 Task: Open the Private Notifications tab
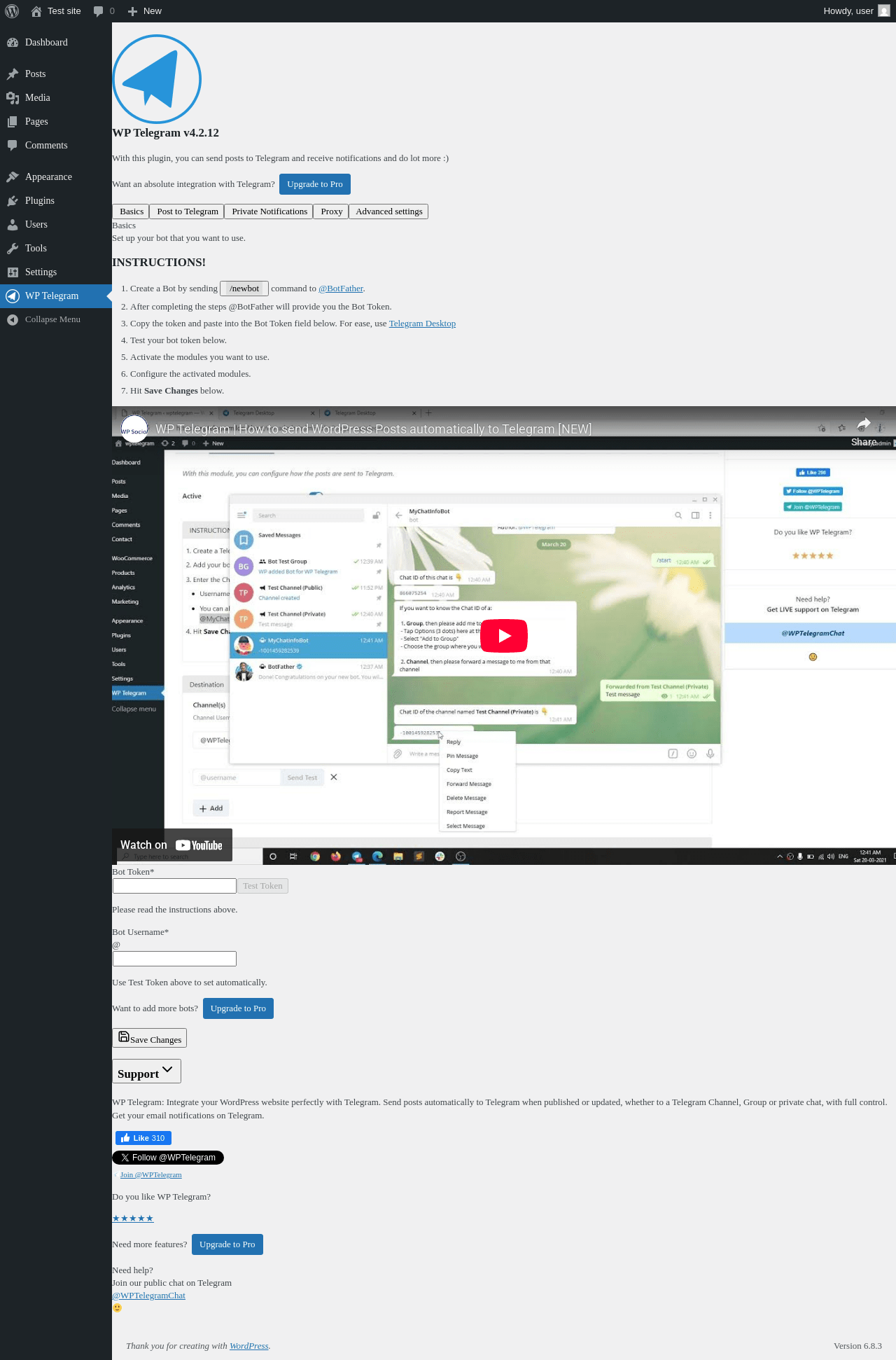coord(269,211)
